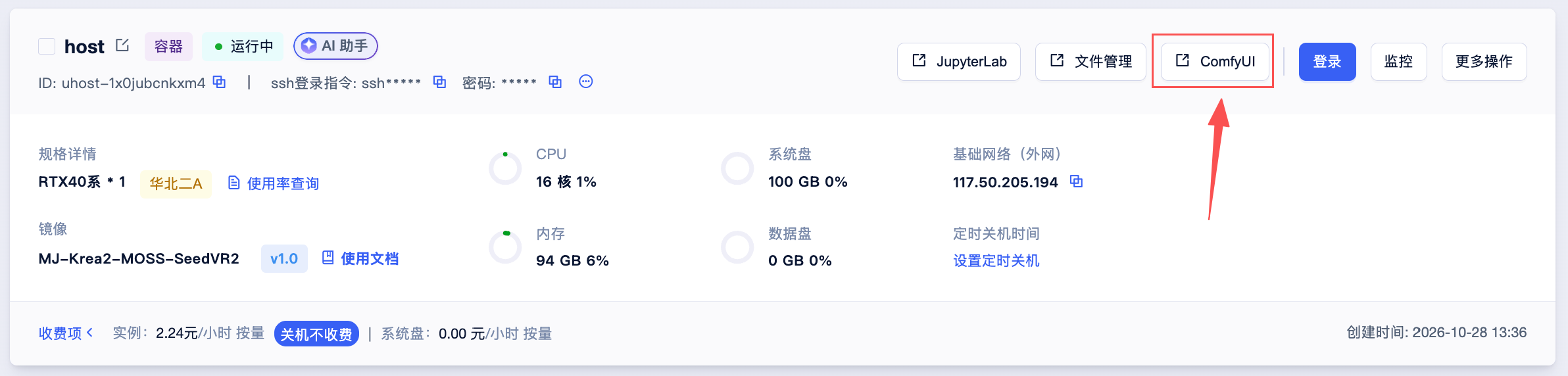Click the 数据盘 usage ring
Screen dimensions: 1568x376
tap(737, 247)
